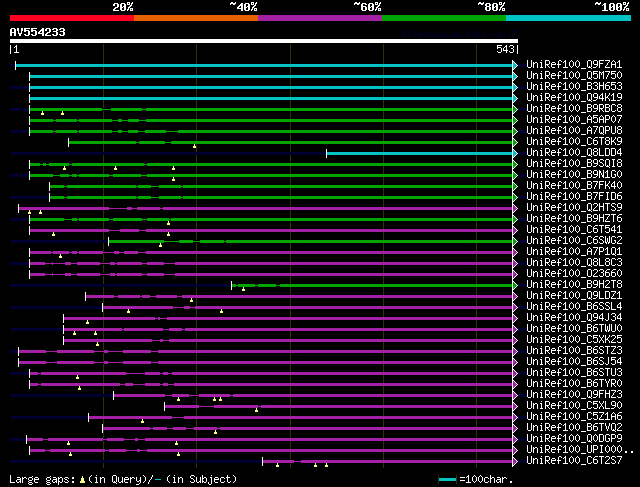The width and height of the screenshot is (640, 487).
Task: Select UniRef100_B9H2T8 label
Action: point(574,285)
